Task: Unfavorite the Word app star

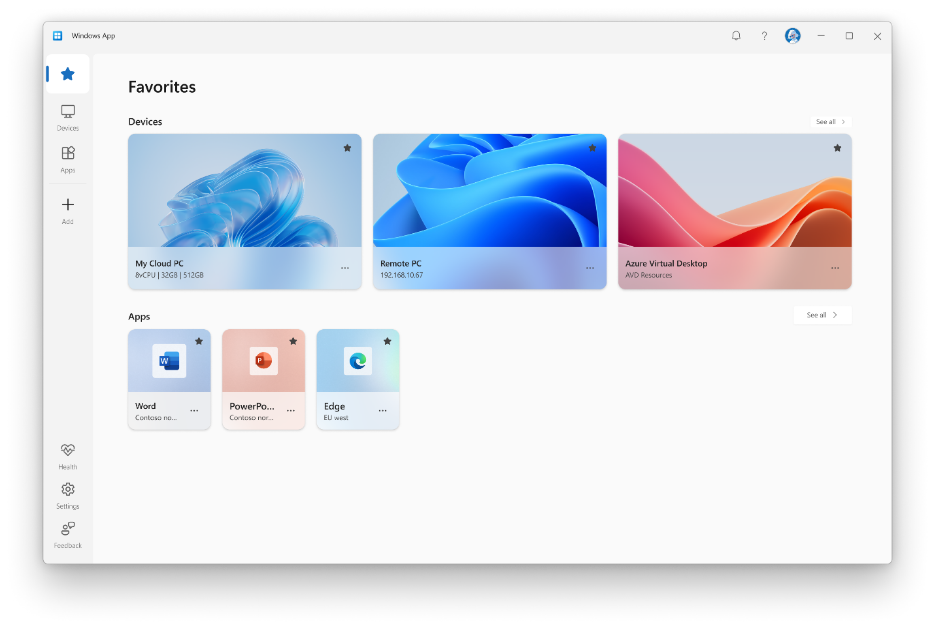Action: 199,341
